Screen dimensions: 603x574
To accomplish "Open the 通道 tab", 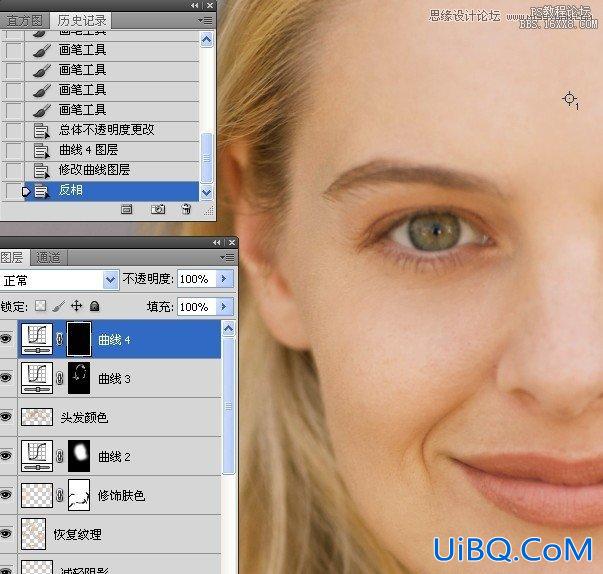I will [x=48, y=258].
